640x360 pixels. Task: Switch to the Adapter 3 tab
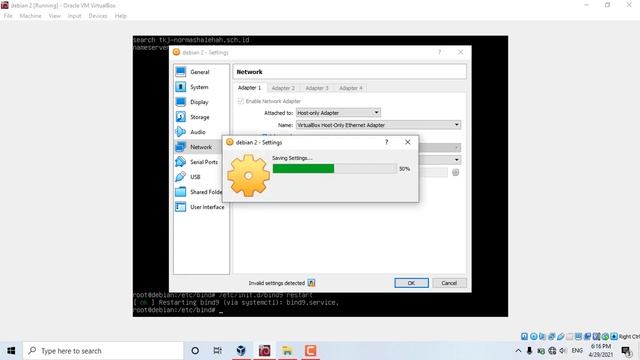click(x=317, y=88)
